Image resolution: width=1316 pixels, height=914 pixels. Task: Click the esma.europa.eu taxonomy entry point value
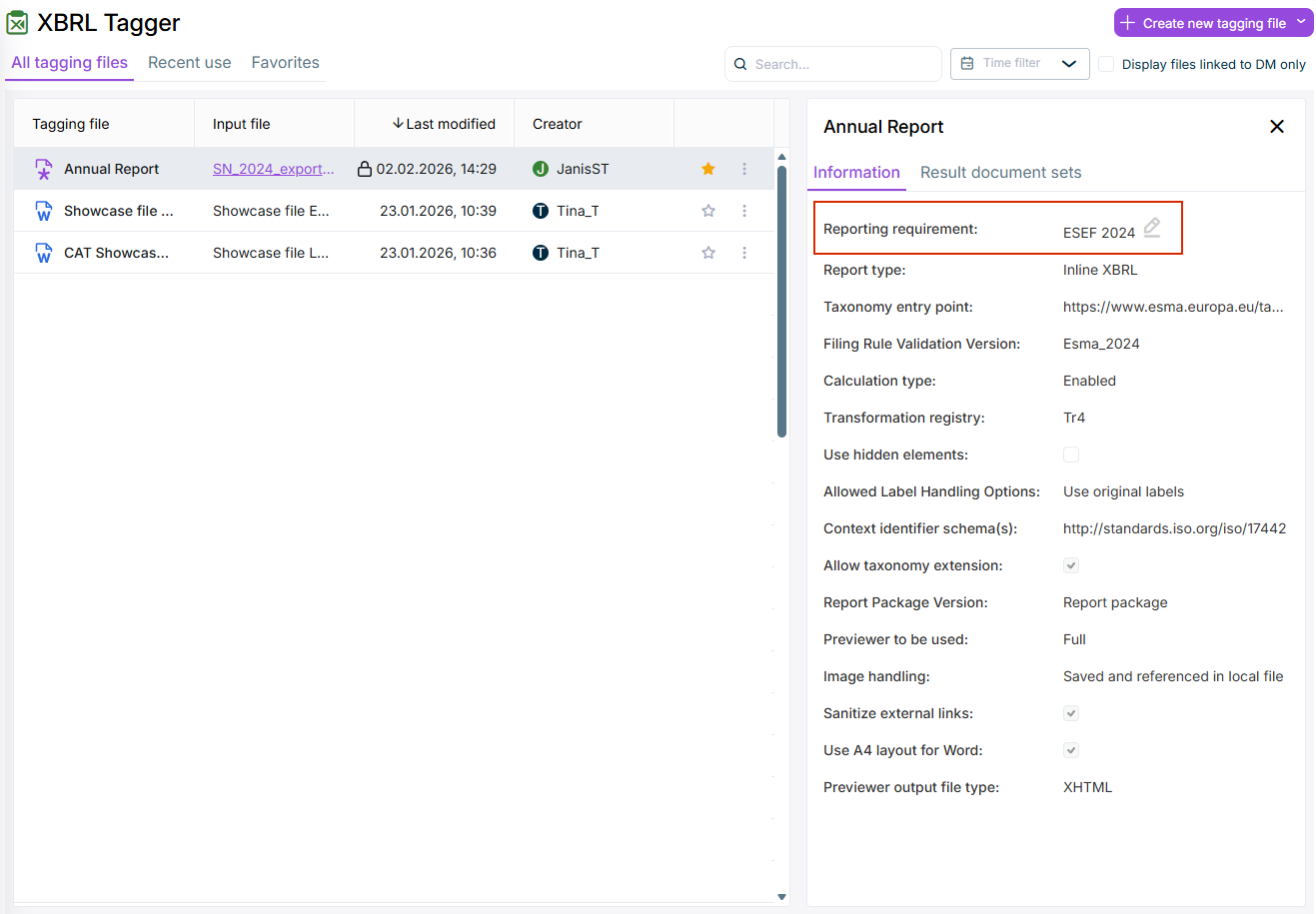tap(1173, 307)
